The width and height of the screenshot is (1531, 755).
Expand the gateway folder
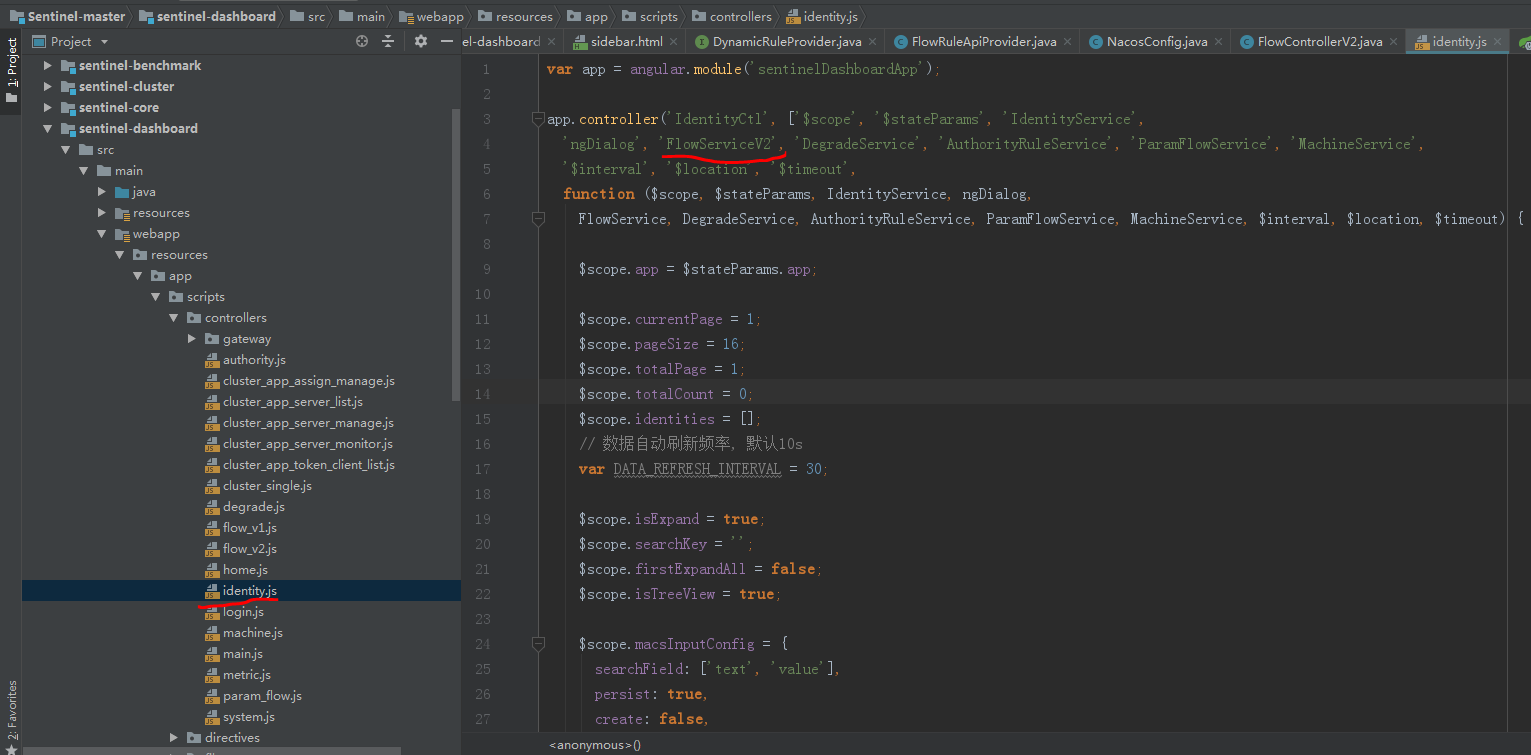(192, 339)
